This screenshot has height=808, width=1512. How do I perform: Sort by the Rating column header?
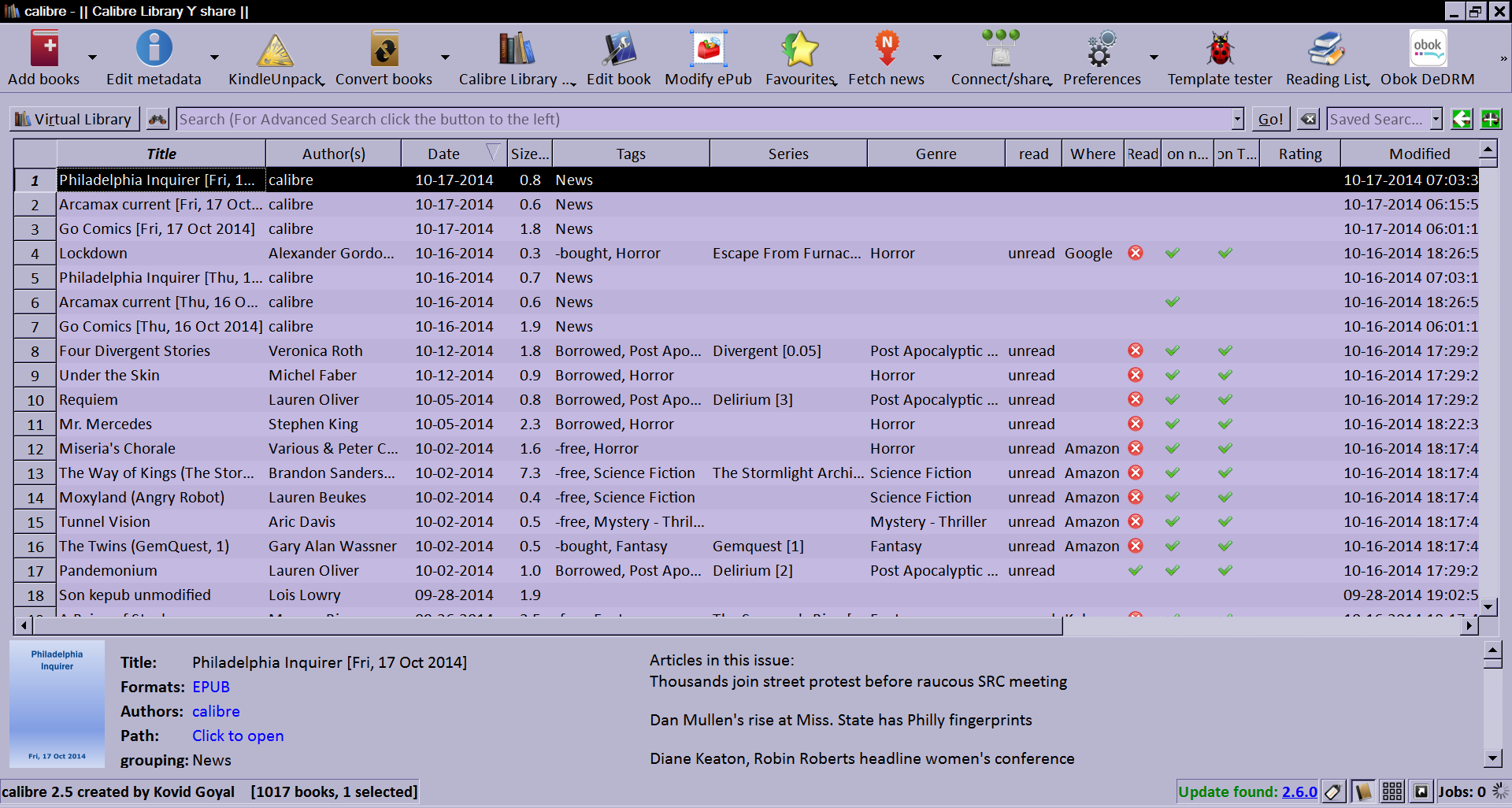1300,154
